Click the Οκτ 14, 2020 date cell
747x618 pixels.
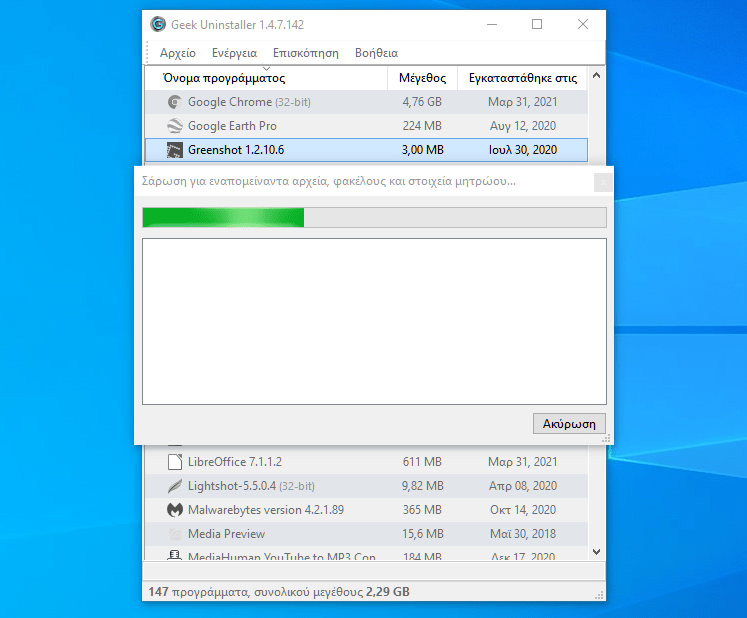point(523,510)
